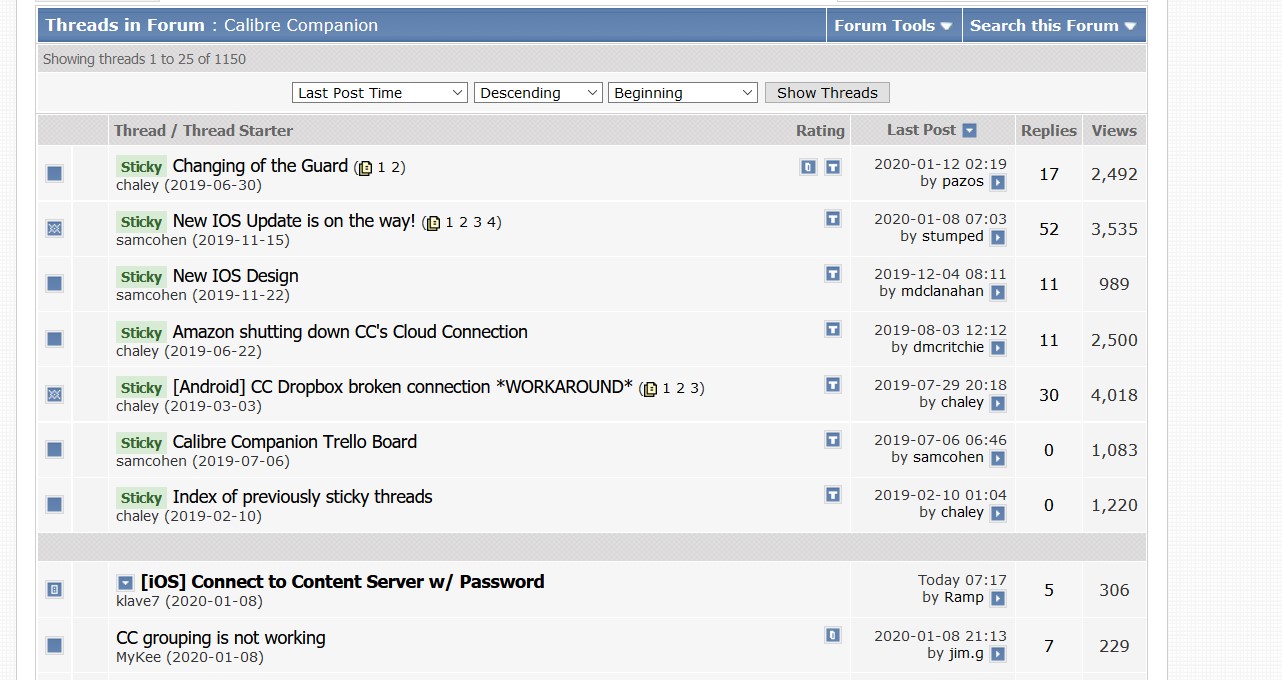
Task: Click sticky pin icon on Changing of the Guard
Action: [833, 167]
